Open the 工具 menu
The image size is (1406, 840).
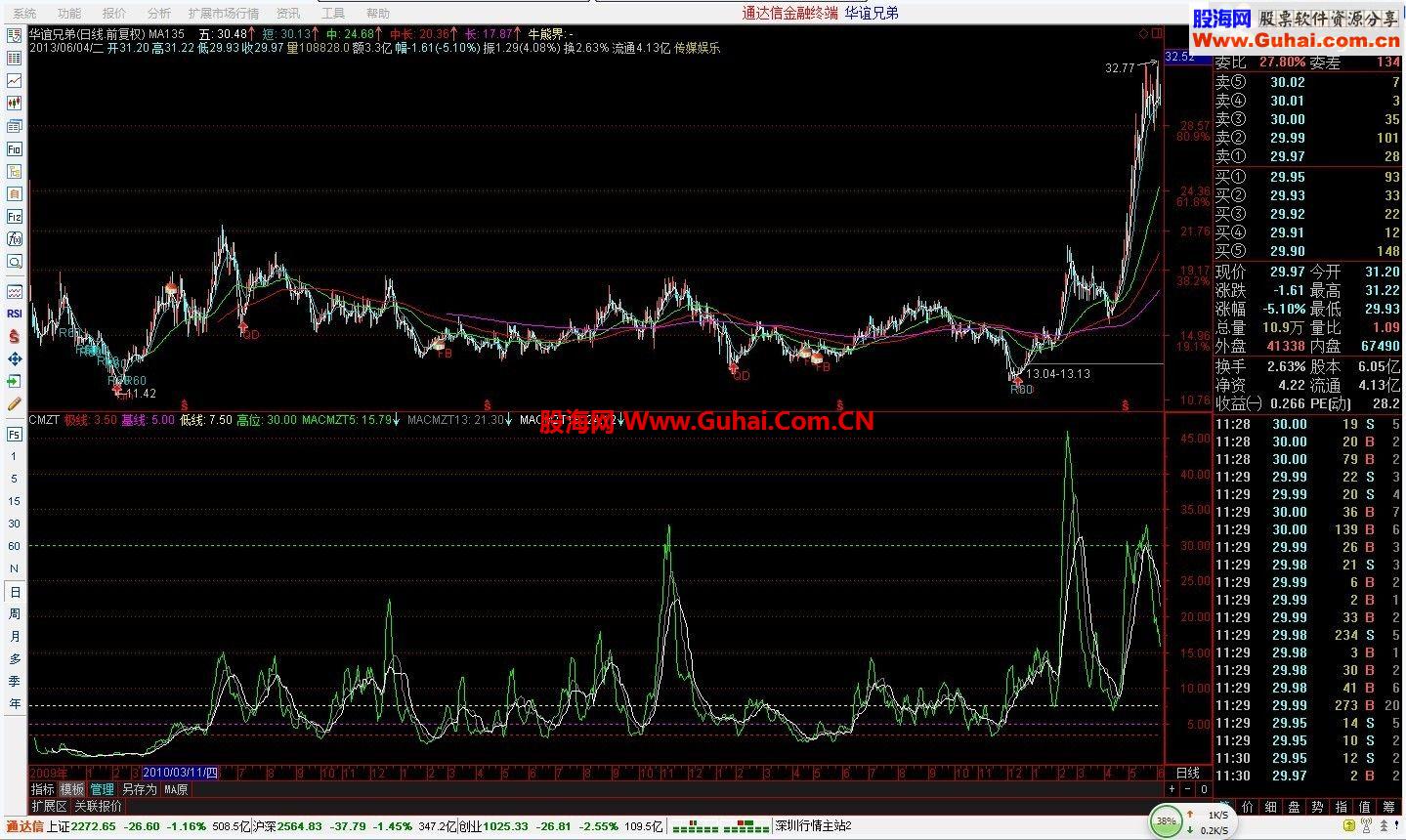click(333, 14)
